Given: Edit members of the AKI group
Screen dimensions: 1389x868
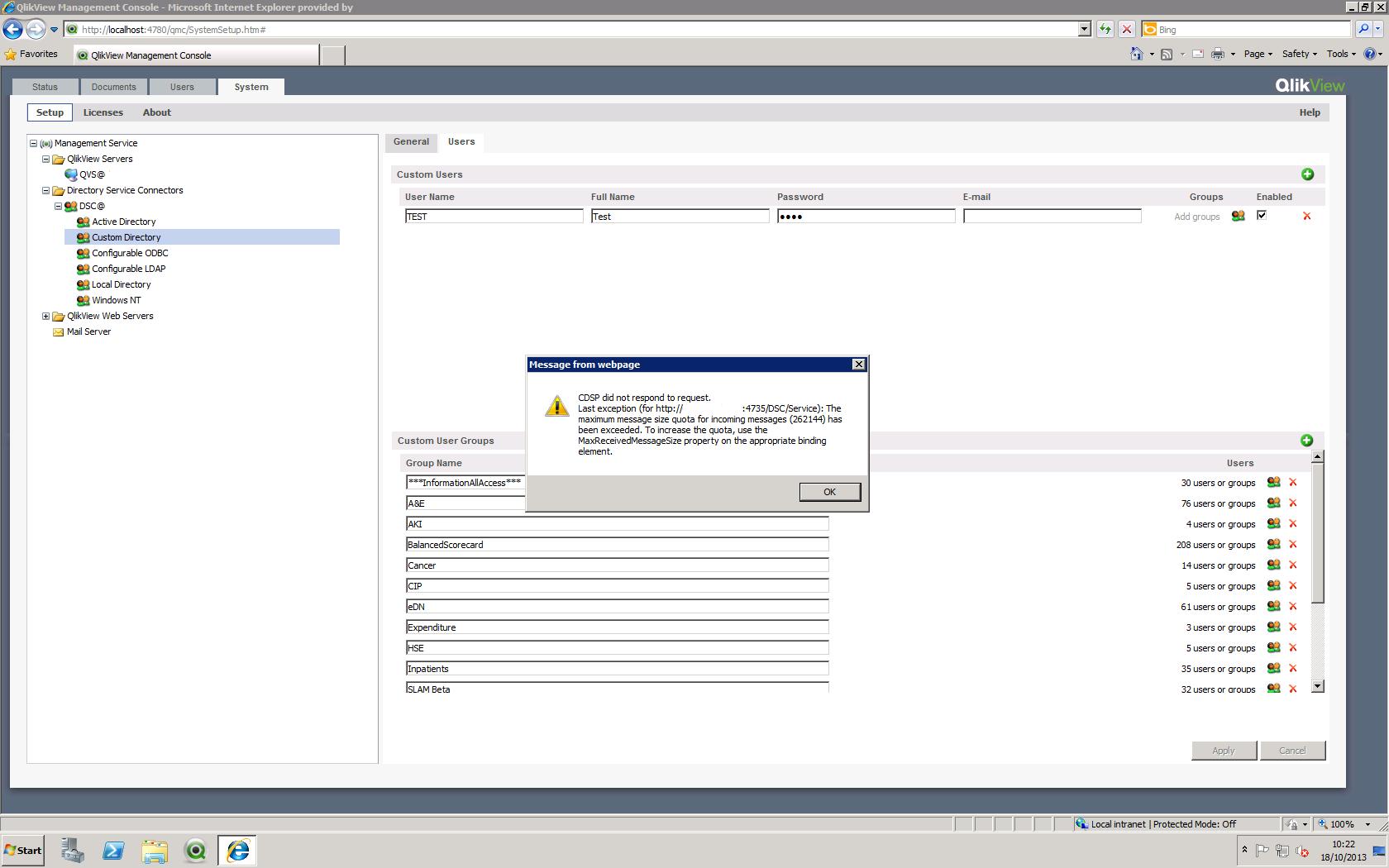Looking at the screenshot, I should [1273, 523].
